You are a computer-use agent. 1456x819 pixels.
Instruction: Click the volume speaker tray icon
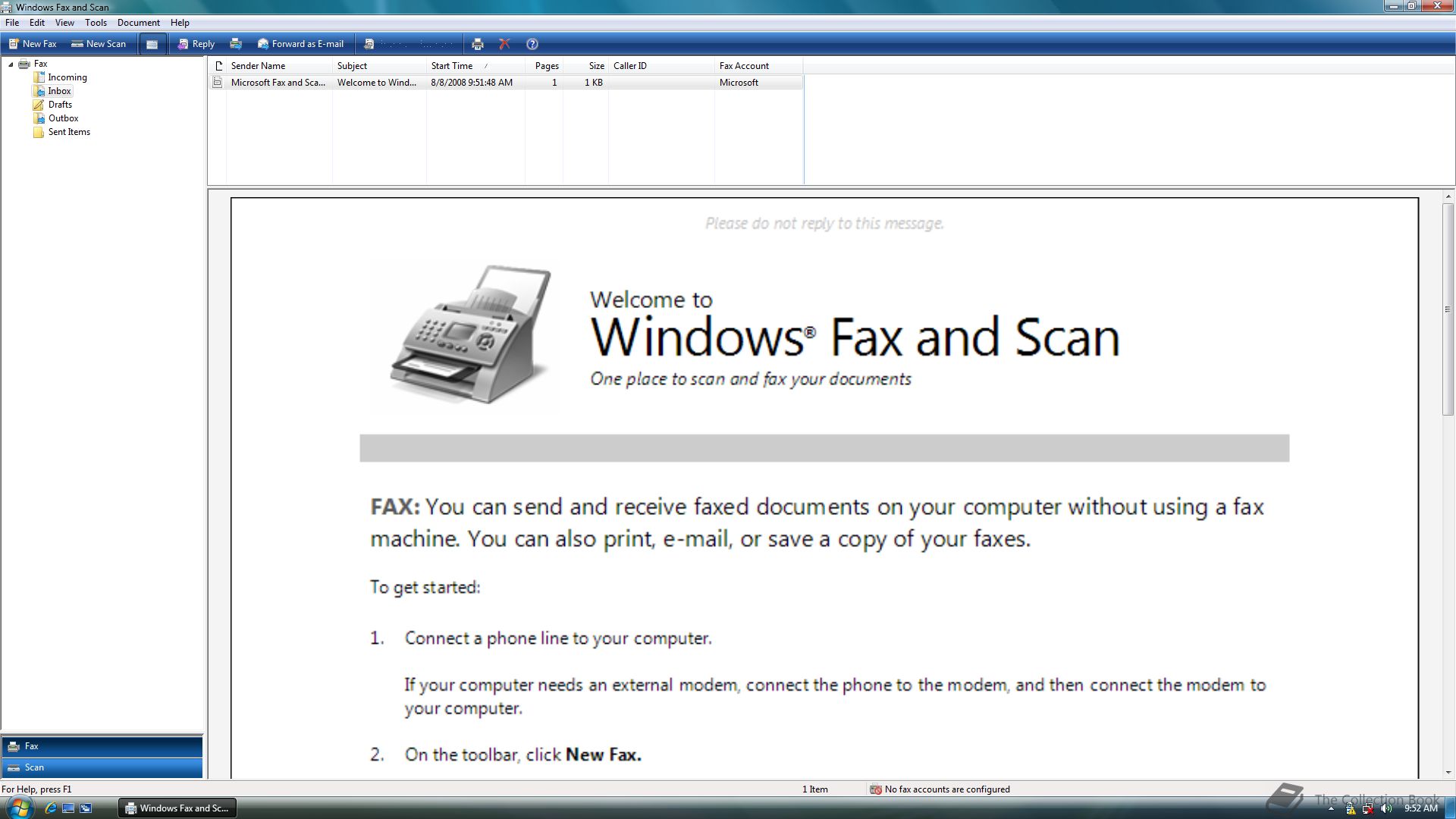[1386, 808]
